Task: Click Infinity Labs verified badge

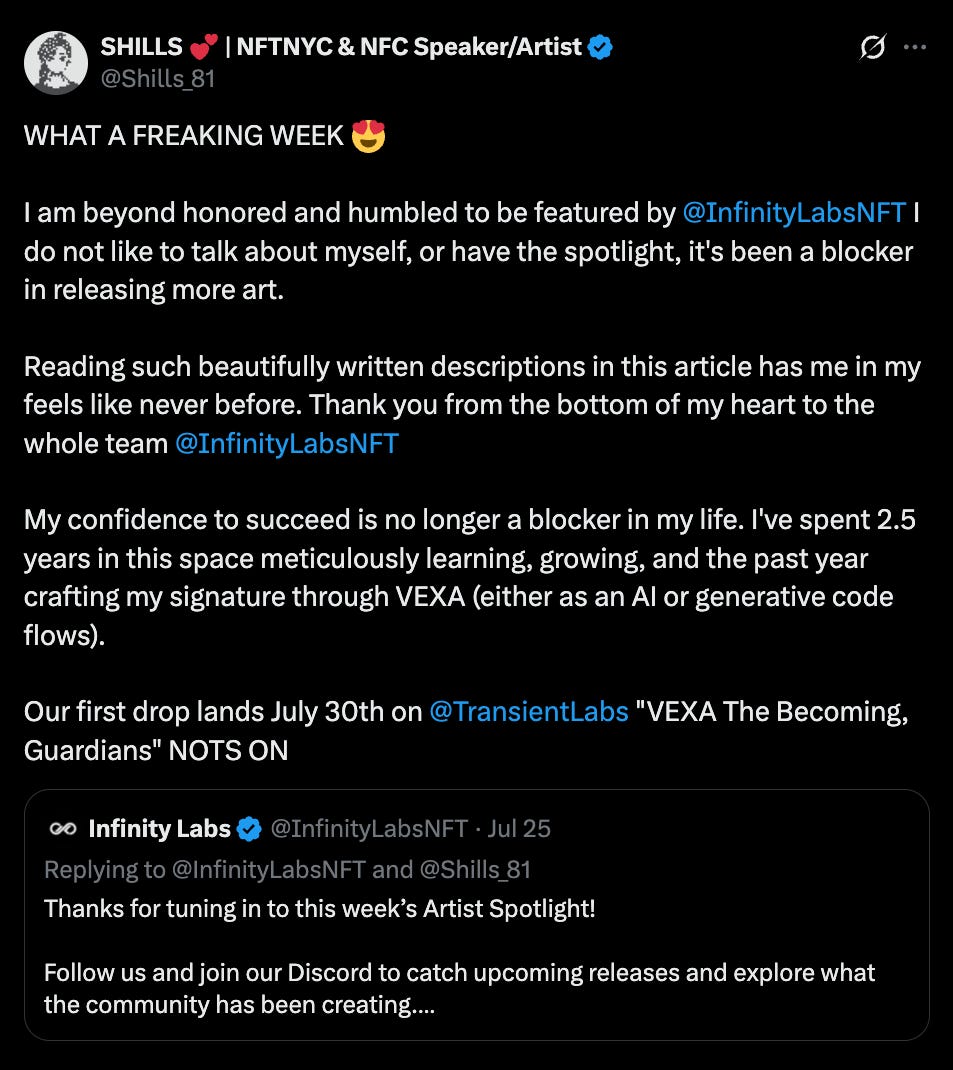Action: click(250, 829)
